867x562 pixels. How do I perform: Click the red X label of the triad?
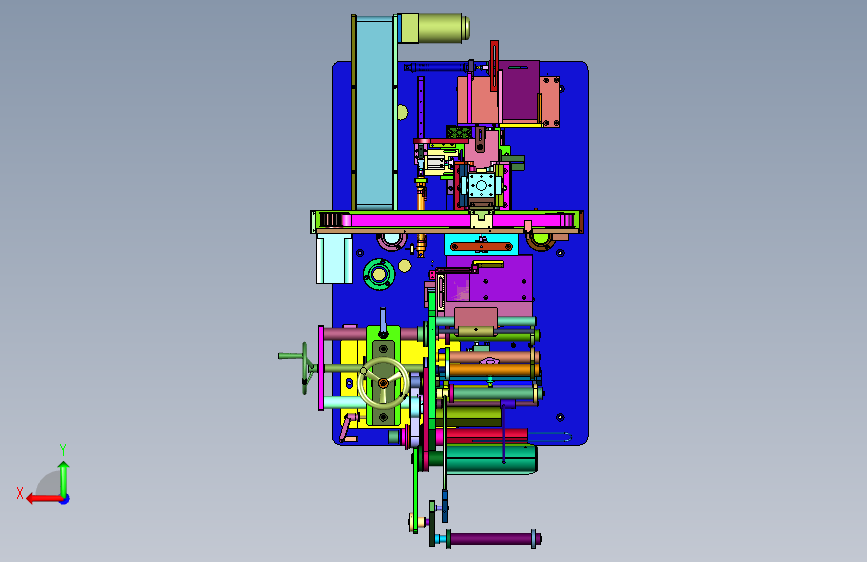point(20,493)
